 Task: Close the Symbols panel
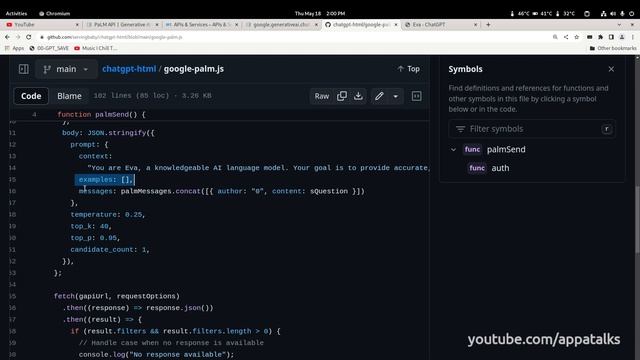point(611,69)
